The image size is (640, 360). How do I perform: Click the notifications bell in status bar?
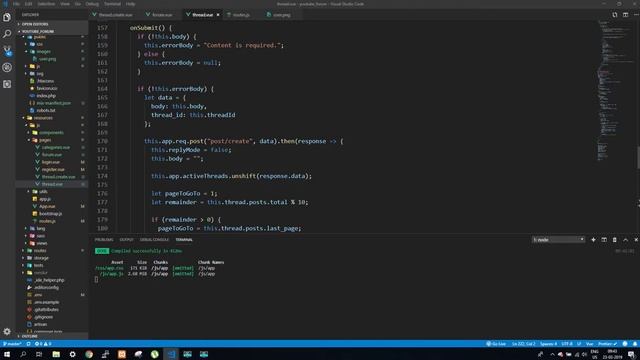coord(635,344)
